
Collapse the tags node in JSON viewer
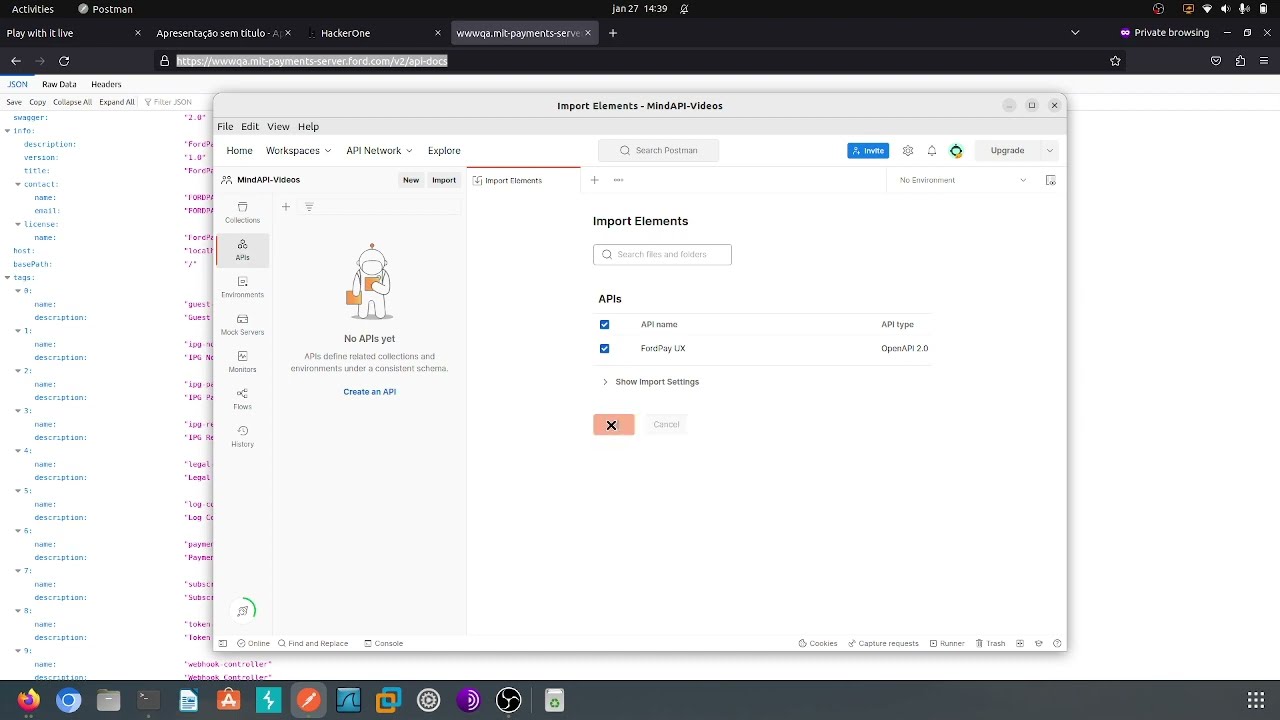coord(8,277)
